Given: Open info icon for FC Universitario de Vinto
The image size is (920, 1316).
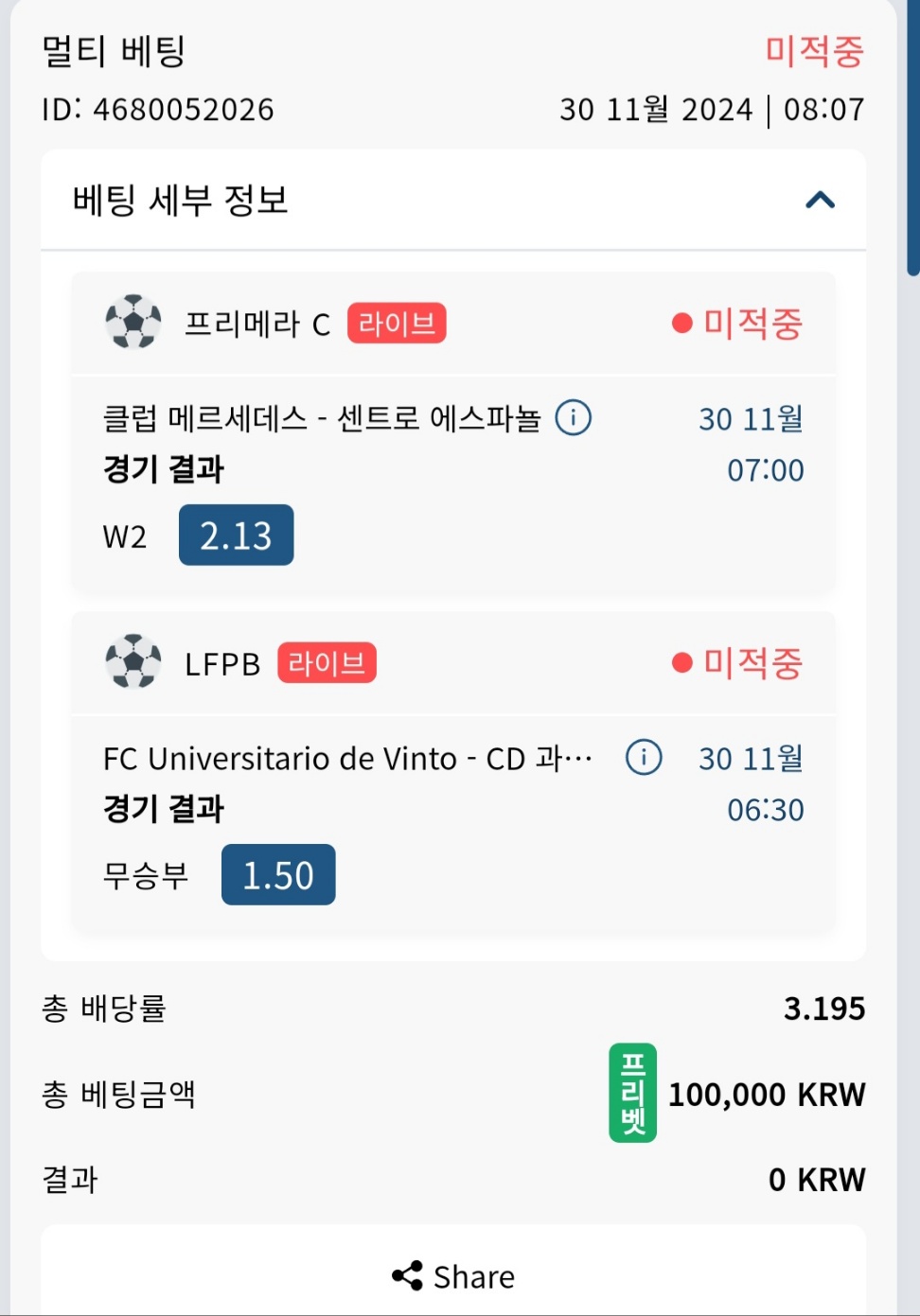Looking at the screenshot, I should click(644, 757).
